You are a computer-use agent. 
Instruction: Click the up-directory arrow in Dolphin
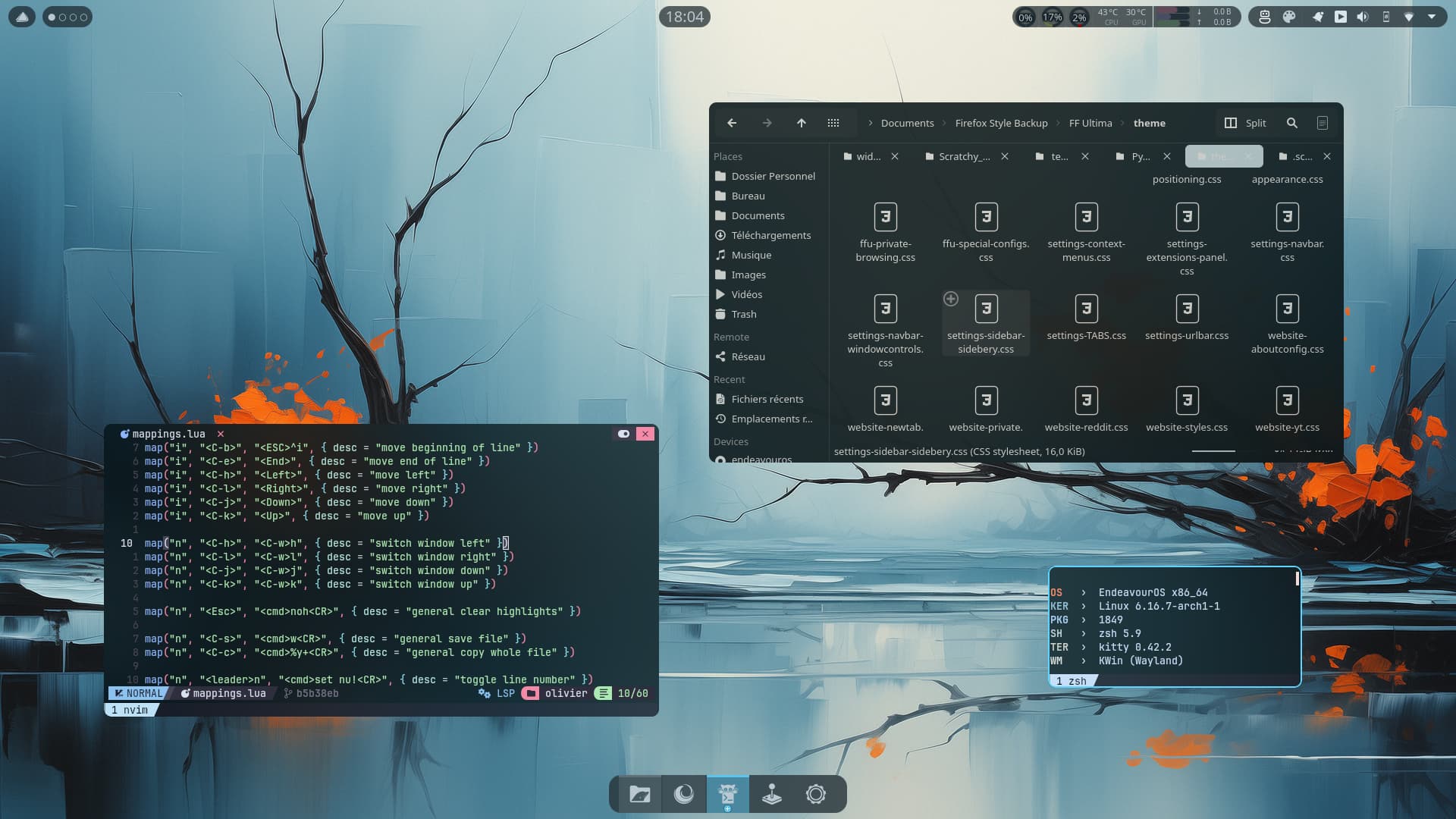click(x=801, y=123)
